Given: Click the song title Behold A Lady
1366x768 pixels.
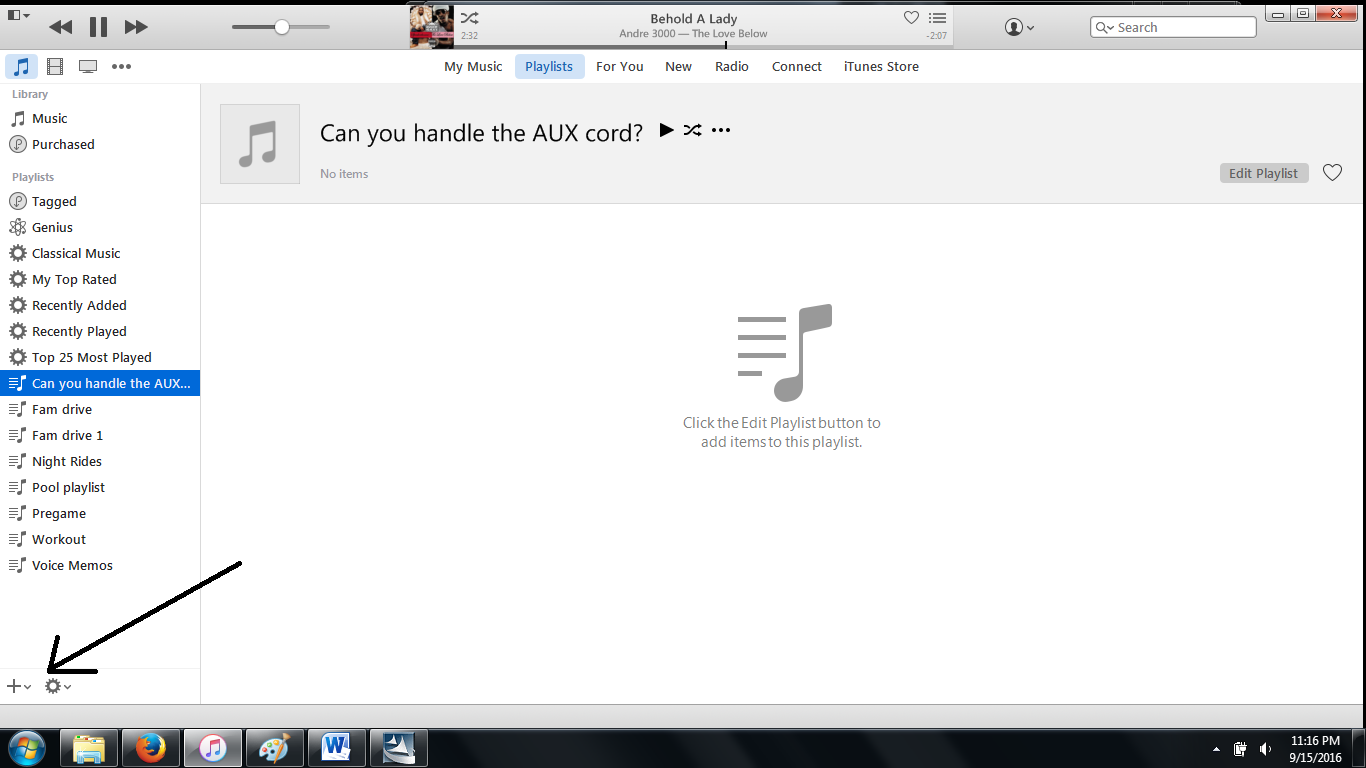Looking at the screenshot, I should click(x=694, y=18).
